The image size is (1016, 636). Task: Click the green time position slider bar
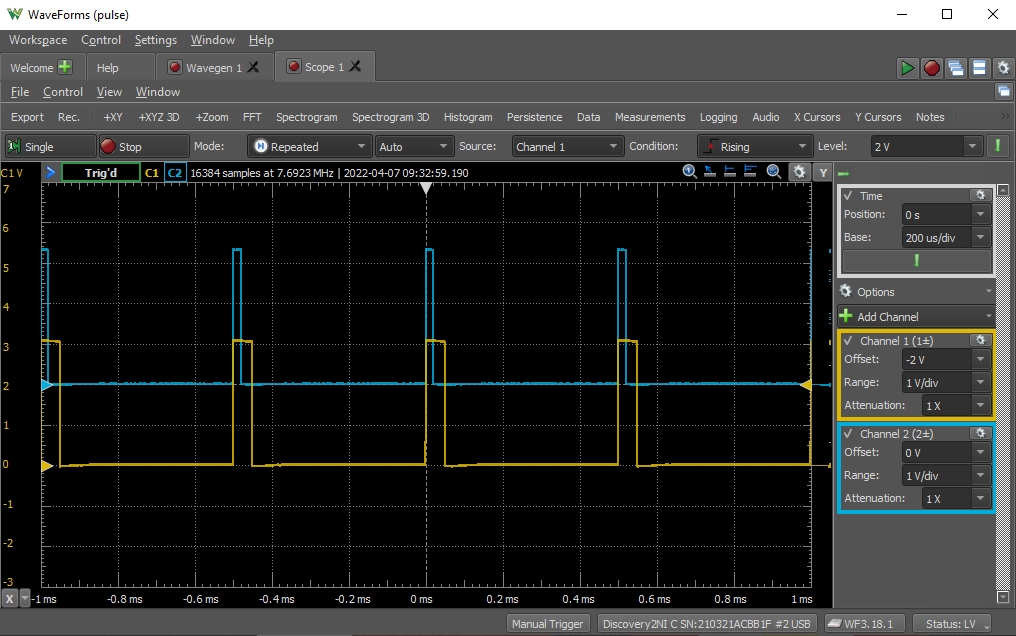point(916,260)
